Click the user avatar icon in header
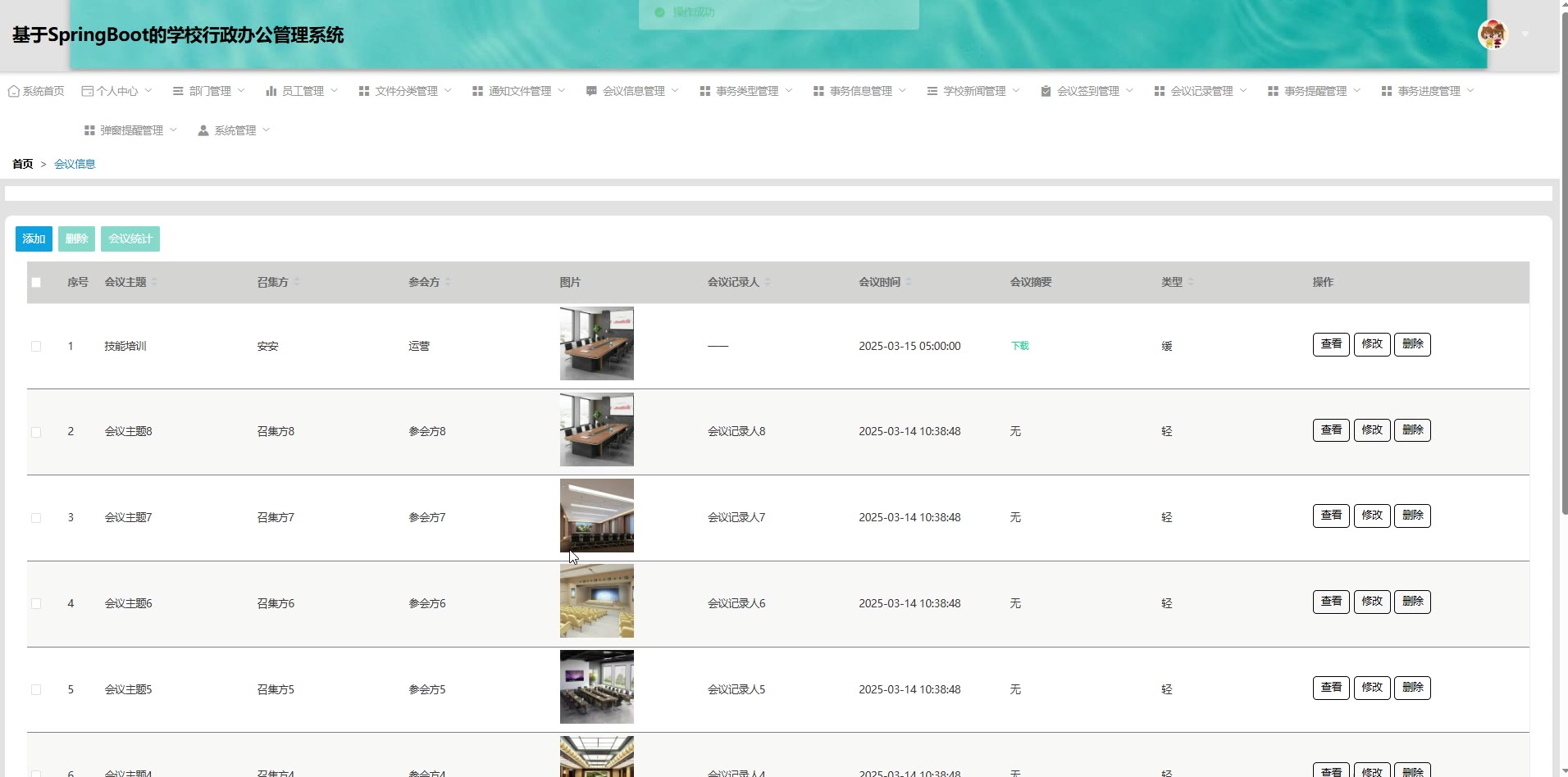Viewport: 1568px width, 777px height. (1492, 34)
